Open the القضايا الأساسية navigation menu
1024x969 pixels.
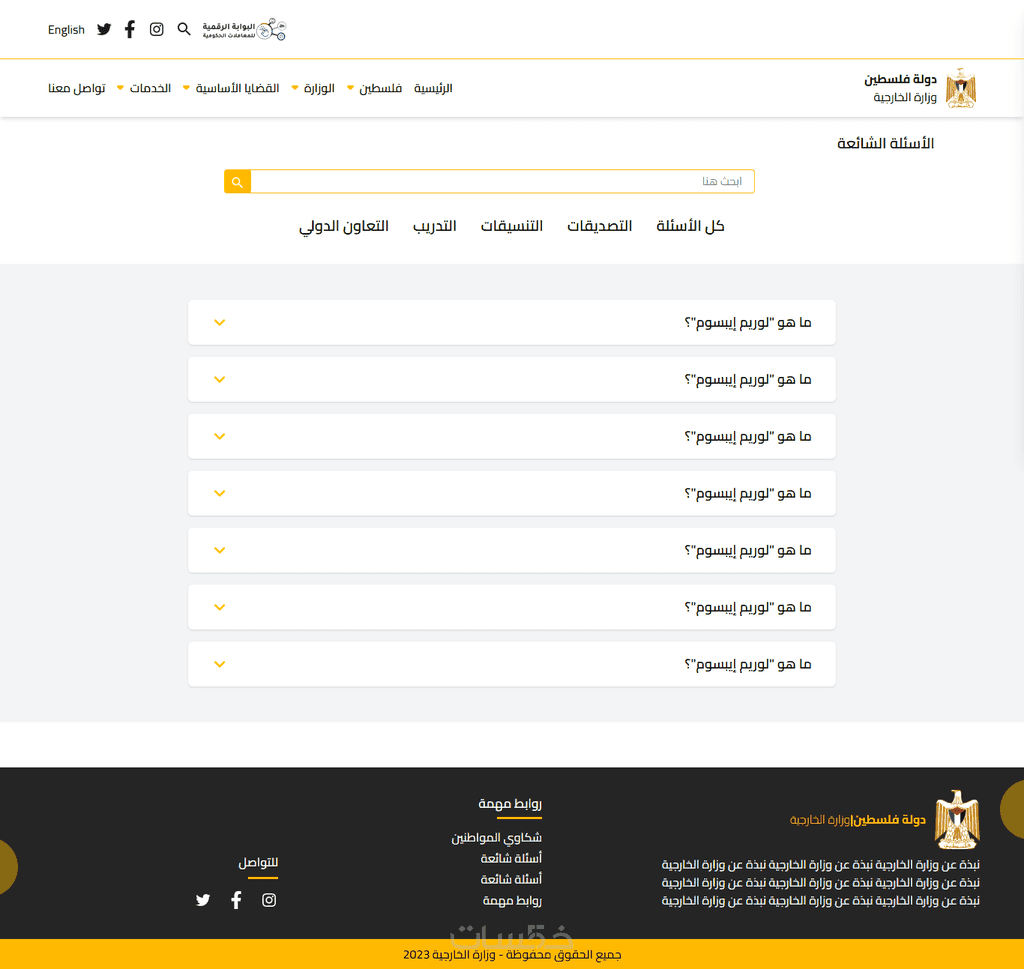[x=238, y=88]
